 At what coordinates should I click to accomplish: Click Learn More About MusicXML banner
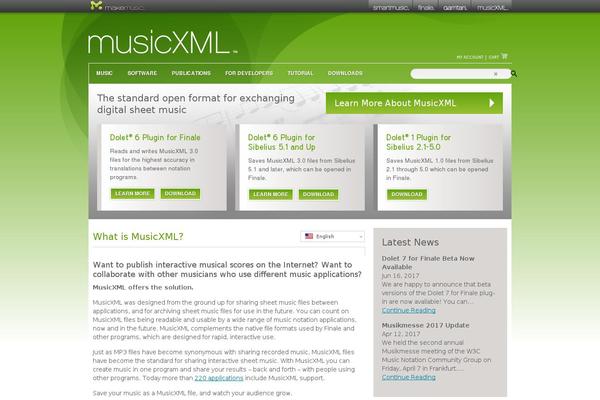click(x=414, y=103)
